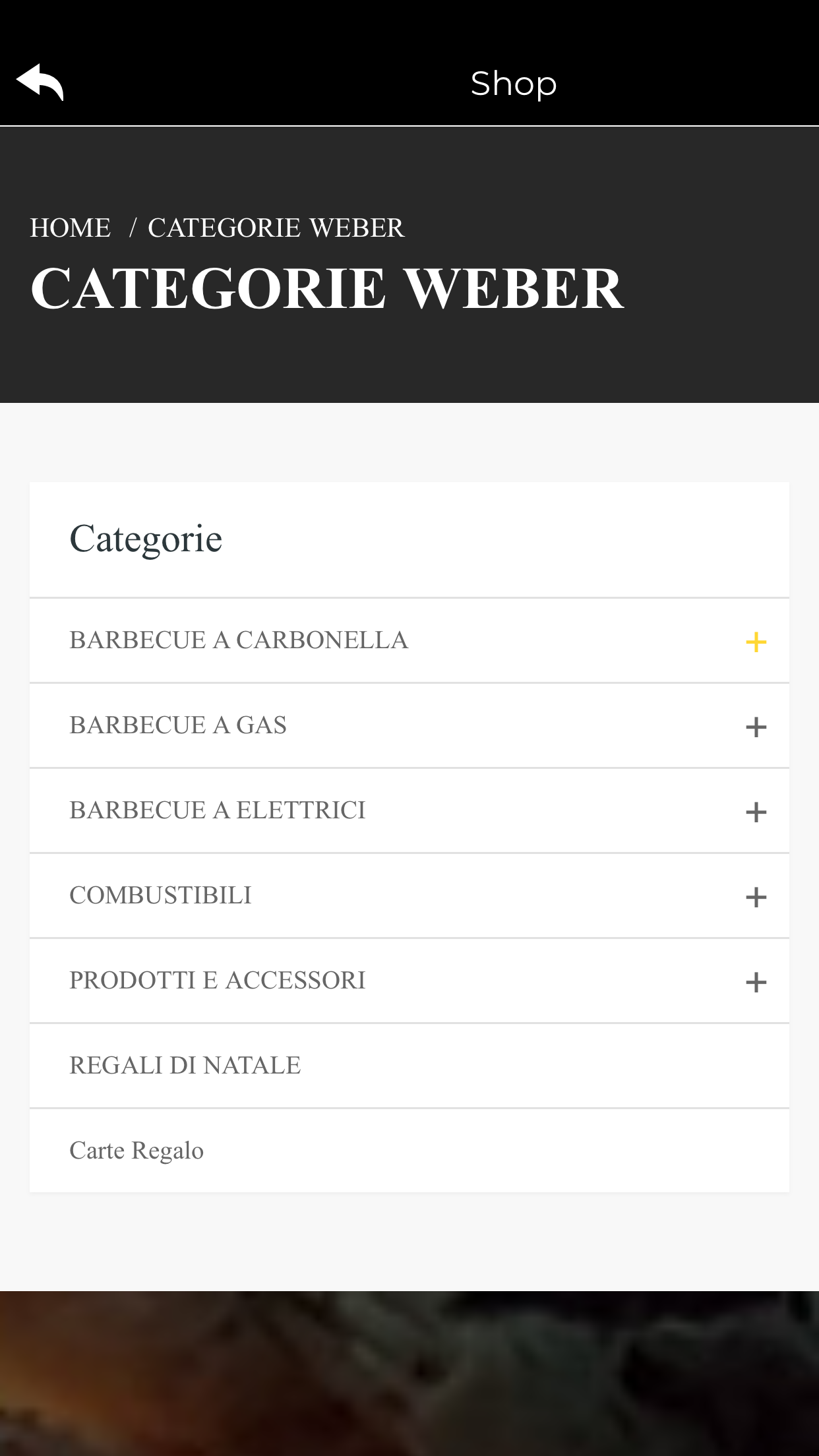Expand the Barbecue a Carbonella yellow plus
The height and width of the screenshot is (1456, 819).
(x=756, y=642)
